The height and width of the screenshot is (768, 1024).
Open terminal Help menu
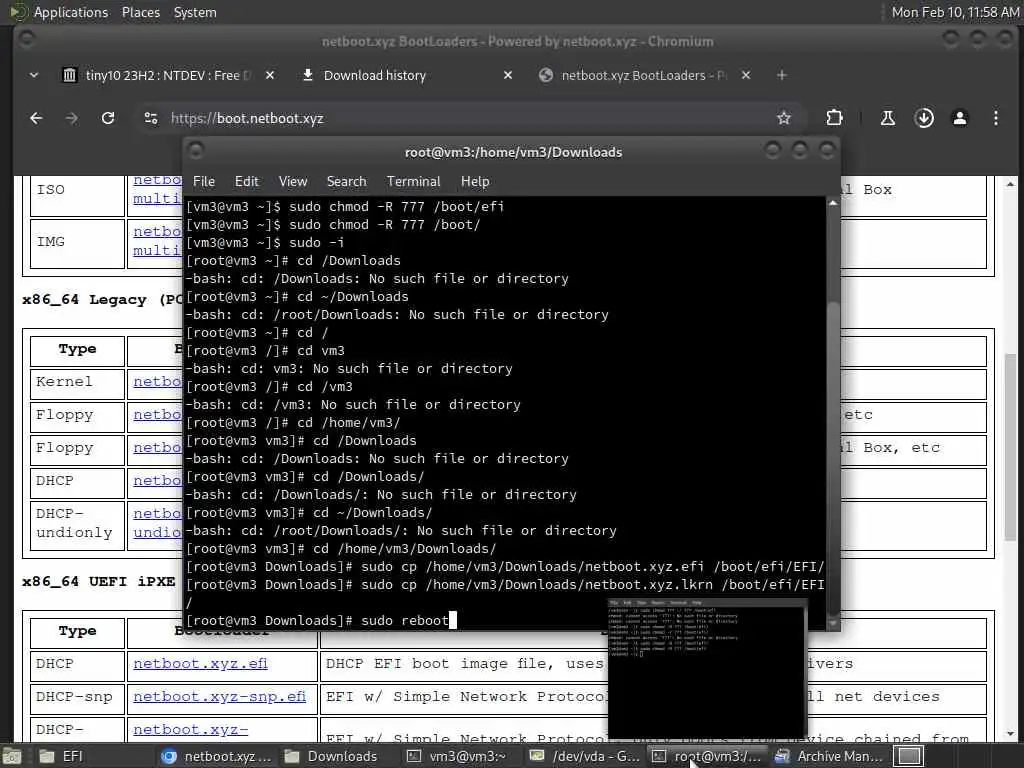click(x=475, y=181)
